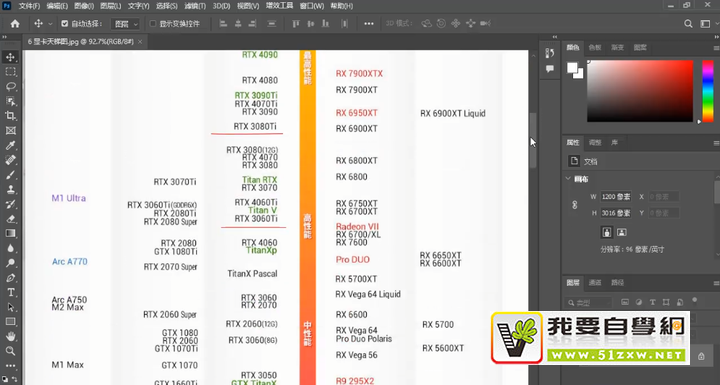Toggle the auto-select checkbox
The width and height of the screenshot is (720, 385).
pyautogui.click(x=64, y=23)
